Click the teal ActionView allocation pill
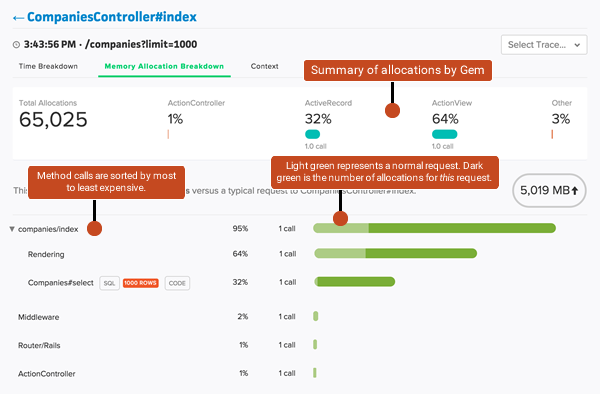This screenshot has width=600, height=394. pyautogui.click(x=444, y=134)
